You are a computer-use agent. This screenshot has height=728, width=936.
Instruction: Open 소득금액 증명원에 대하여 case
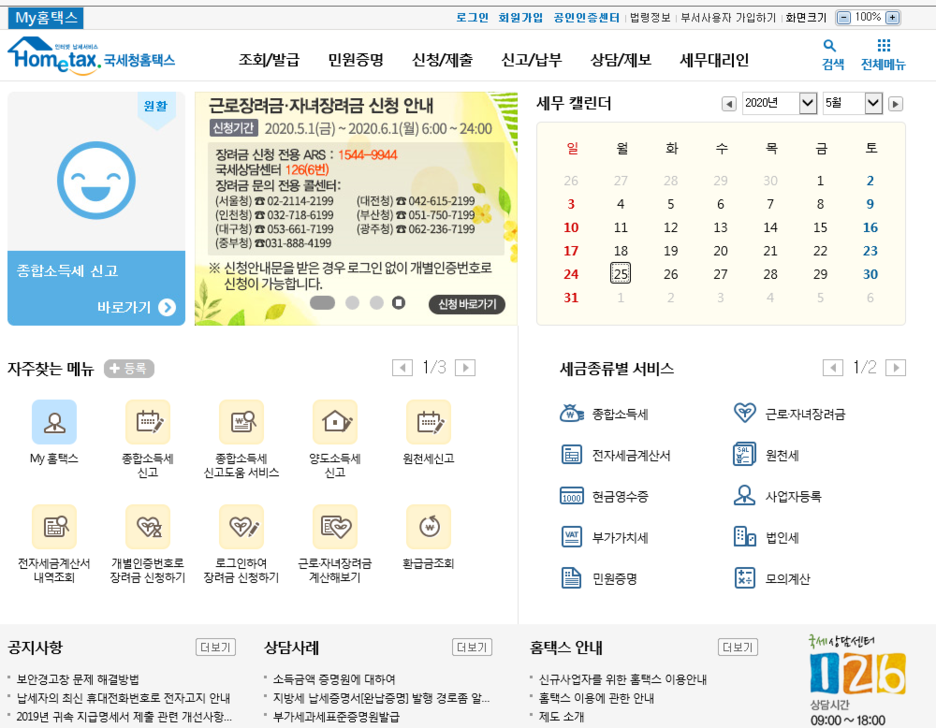click(334, 679)
